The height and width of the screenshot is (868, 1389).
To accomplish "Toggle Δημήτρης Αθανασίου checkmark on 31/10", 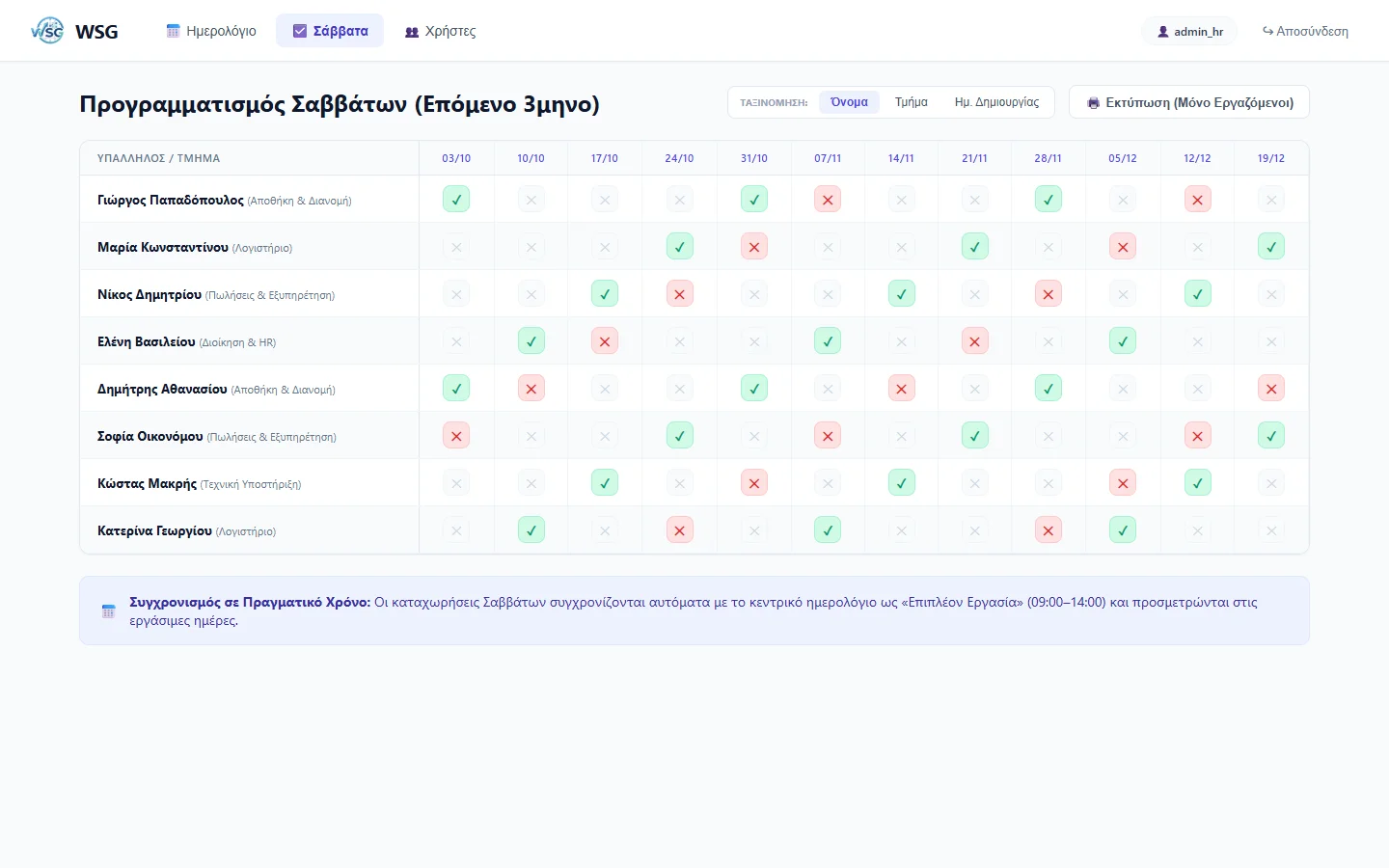I will tap(754, 389).
